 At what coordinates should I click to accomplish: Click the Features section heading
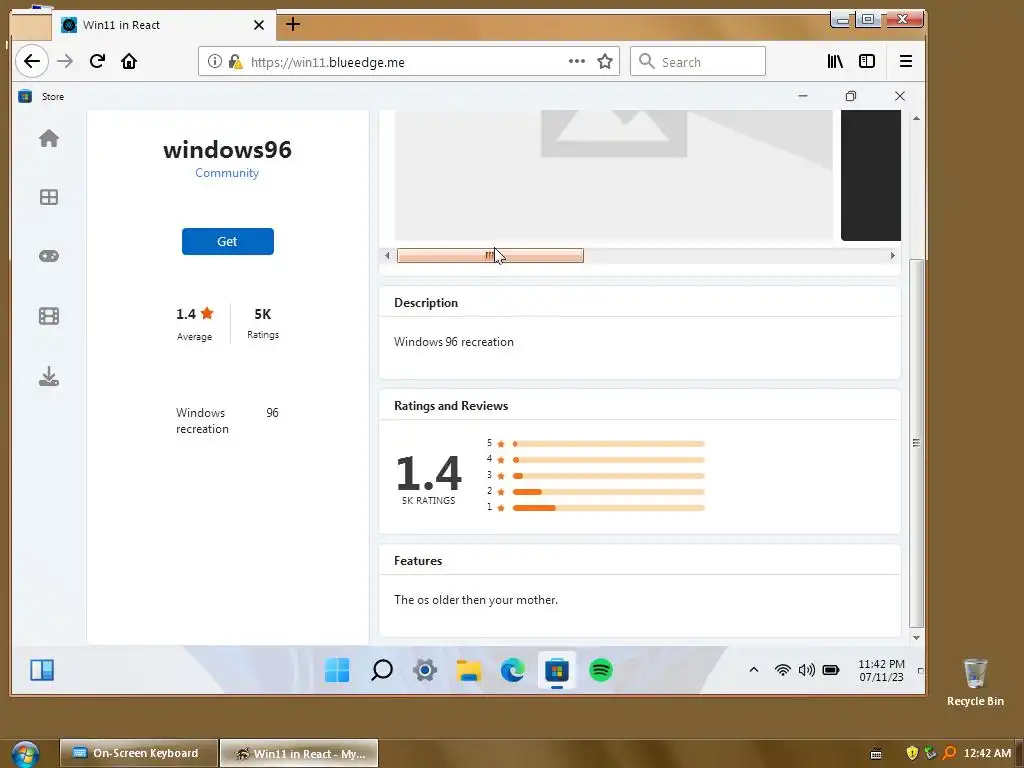tap(418, 561)
